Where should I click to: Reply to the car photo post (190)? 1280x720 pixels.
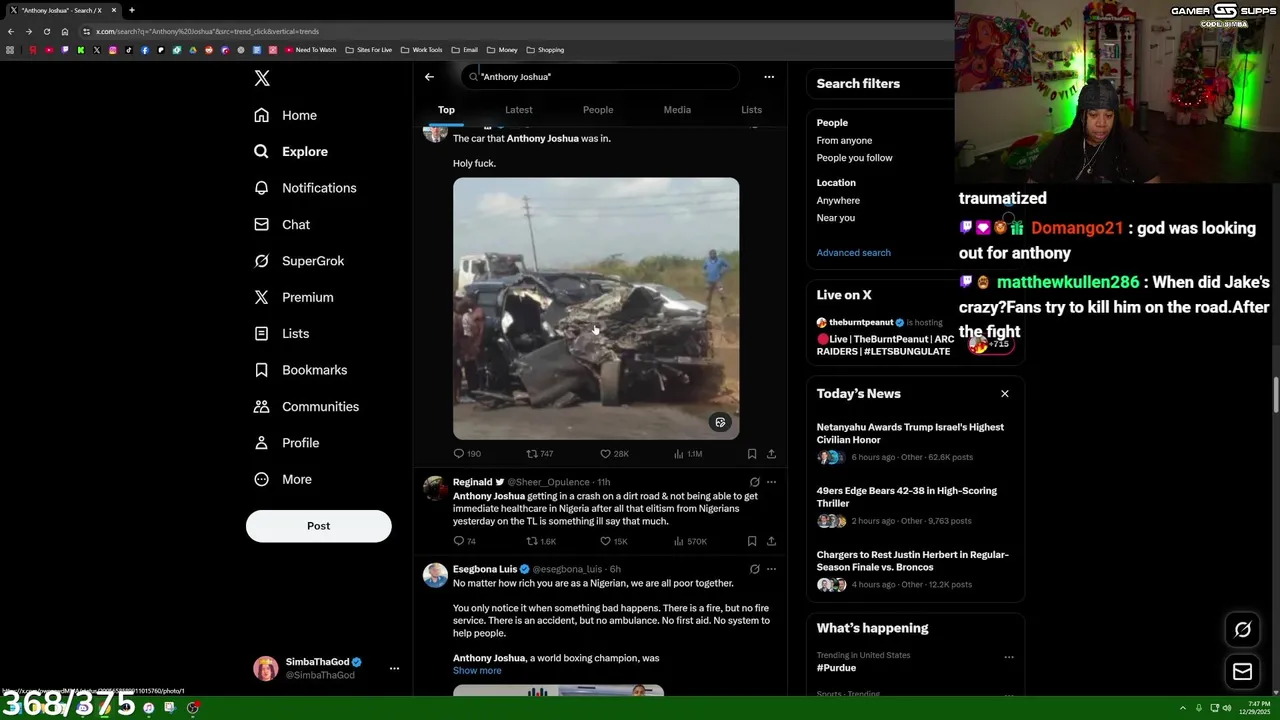coord(467,454)
